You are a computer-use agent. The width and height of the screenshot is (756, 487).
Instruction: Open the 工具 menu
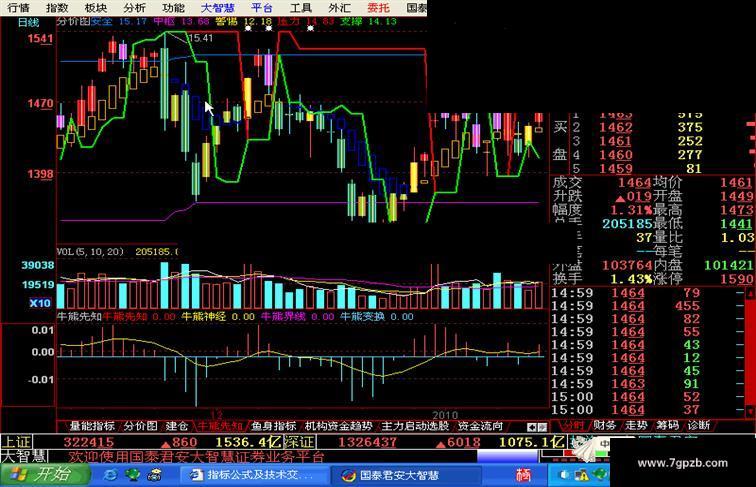click(301, 7)
